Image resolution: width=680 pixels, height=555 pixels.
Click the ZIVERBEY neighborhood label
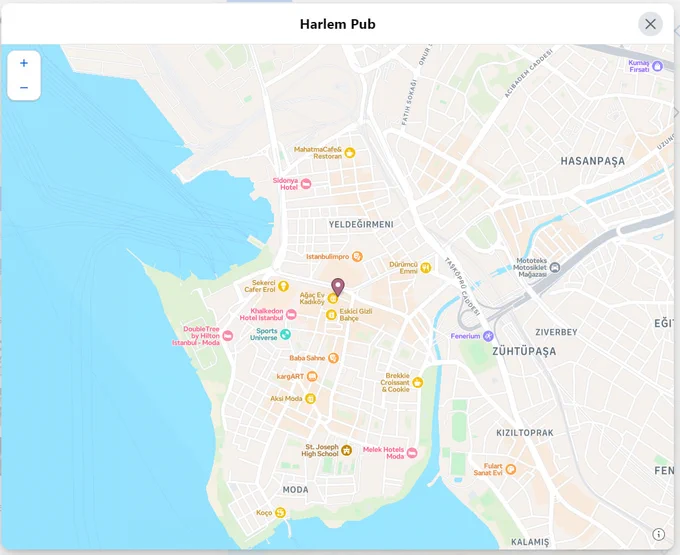point(556,332)
